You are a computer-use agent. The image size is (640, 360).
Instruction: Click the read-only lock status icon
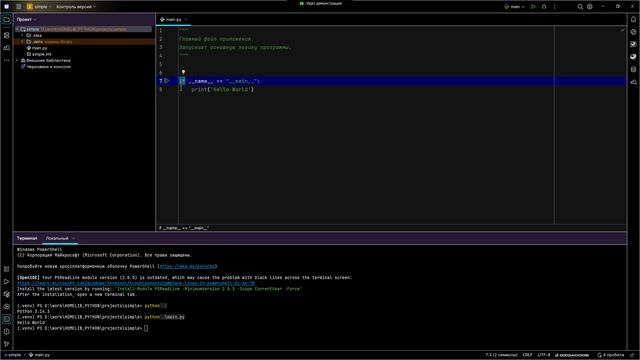click(x=631, y=355)
